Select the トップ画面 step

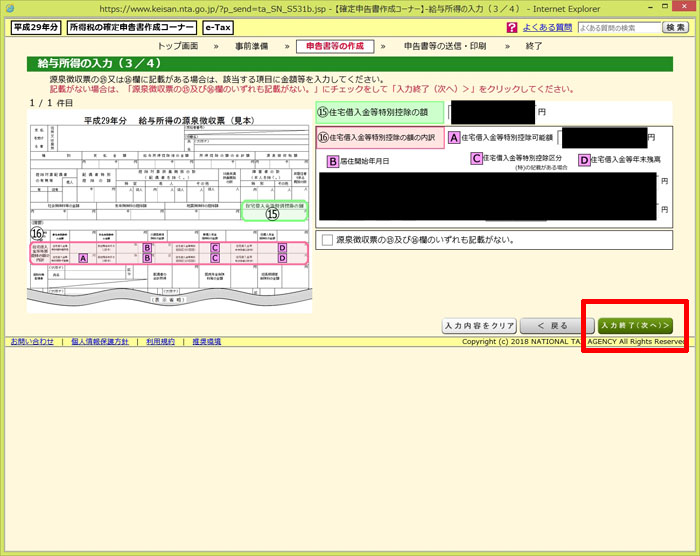(178, 46)
